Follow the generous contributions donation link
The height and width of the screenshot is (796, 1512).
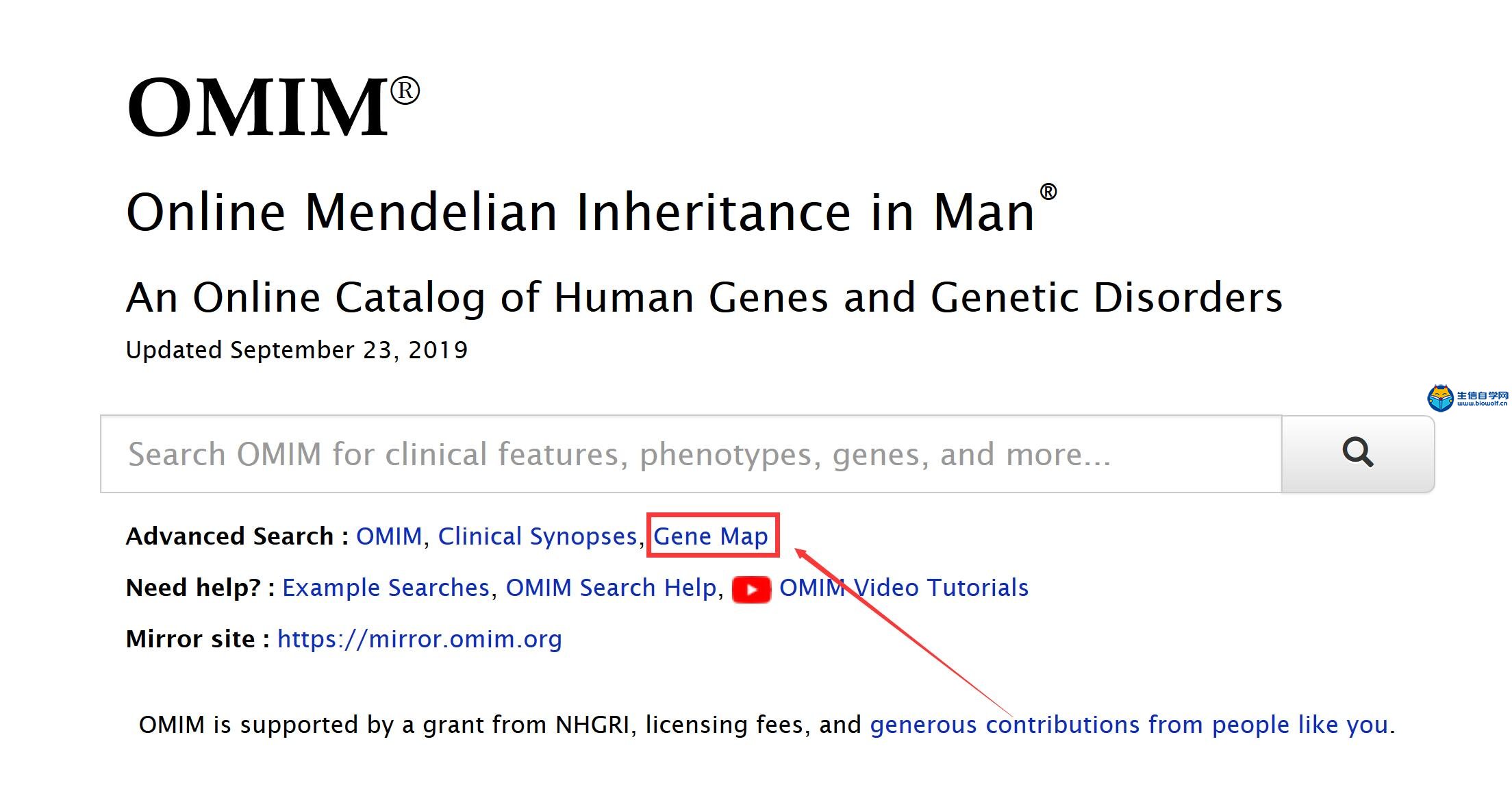(x=1129, y=725)
